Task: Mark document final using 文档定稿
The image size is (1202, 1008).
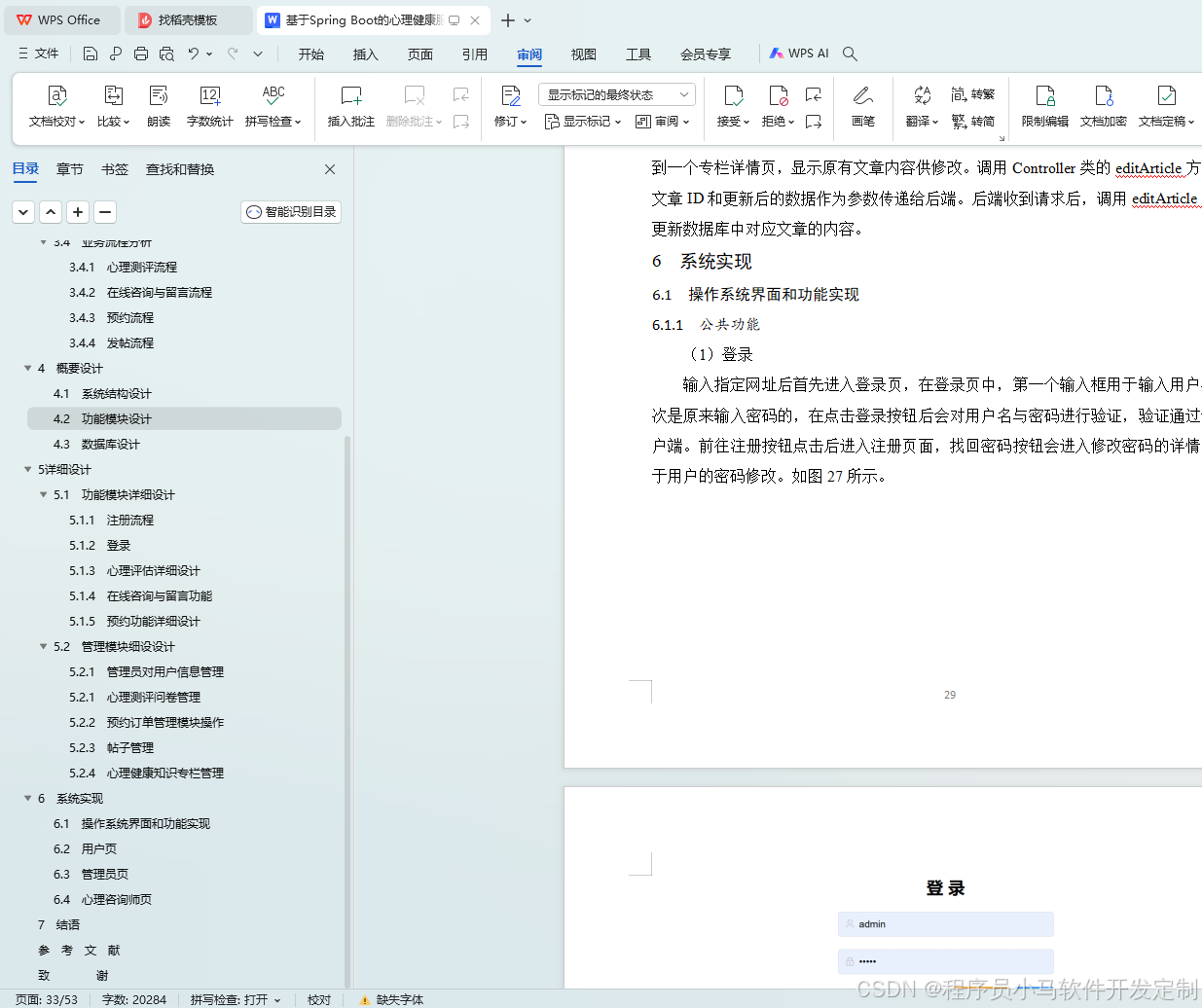Action: click(x=1165, y=107)
